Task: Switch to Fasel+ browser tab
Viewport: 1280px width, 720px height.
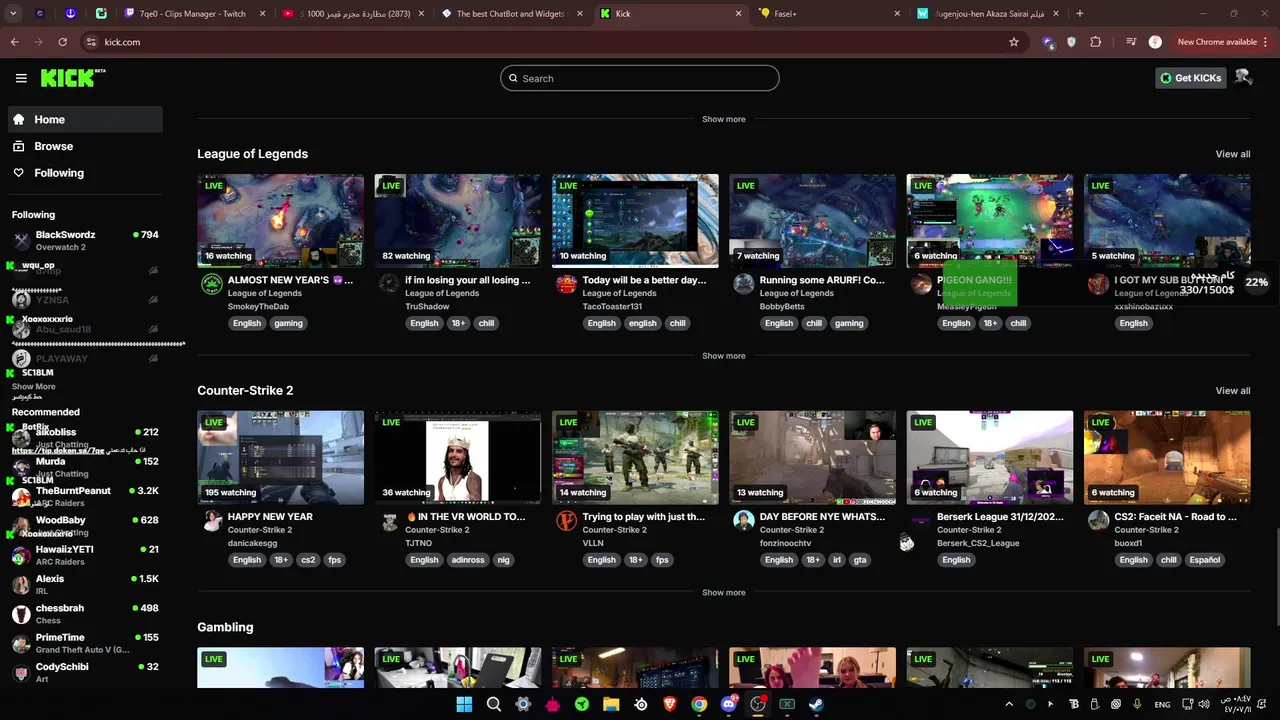Action: [828, 14]
